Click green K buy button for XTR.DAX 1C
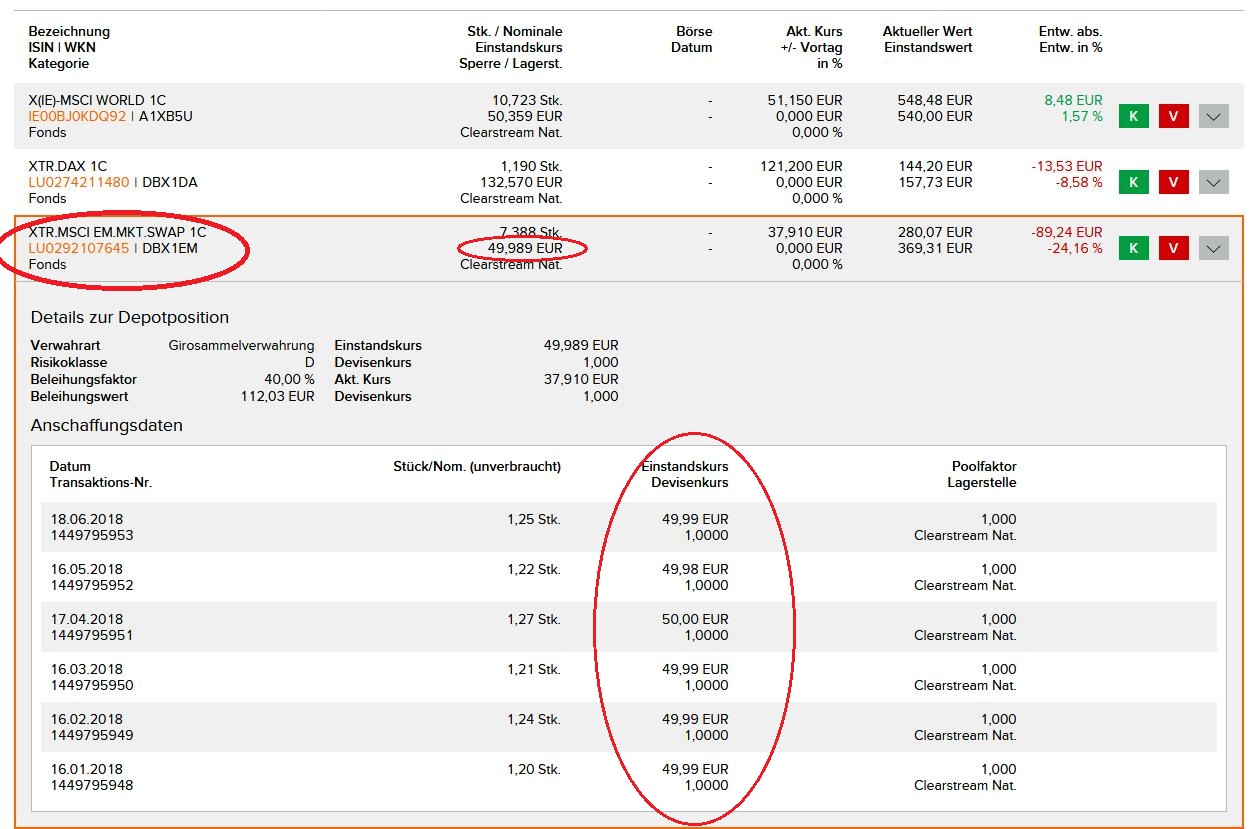The width and height of the screenshot is (1257, 829). click(1133, 182)
